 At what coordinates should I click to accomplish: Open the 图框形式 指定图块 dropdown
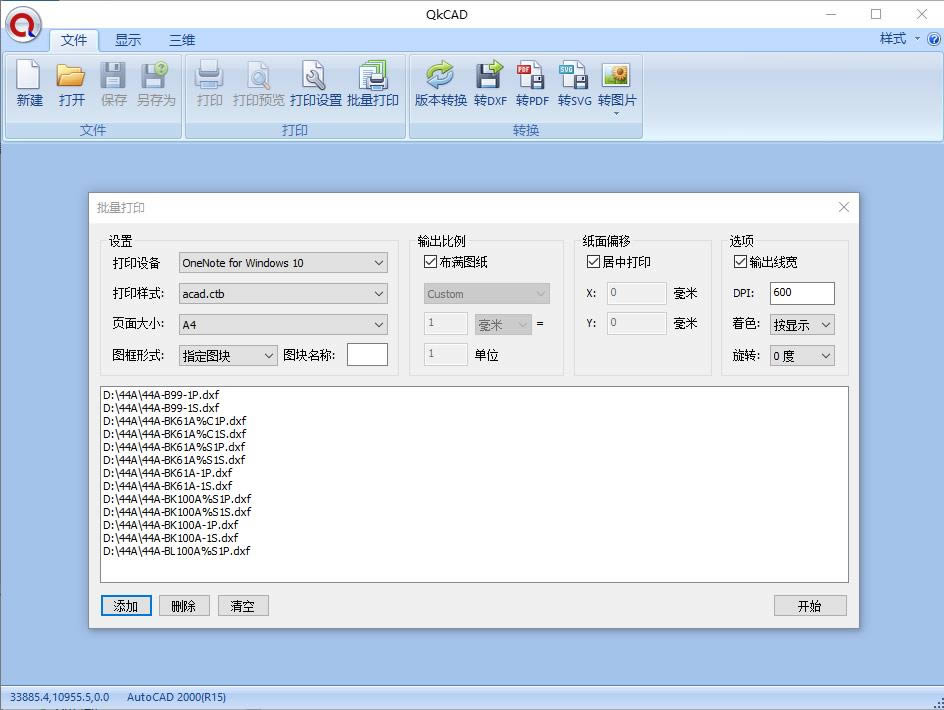coord(228,355)
